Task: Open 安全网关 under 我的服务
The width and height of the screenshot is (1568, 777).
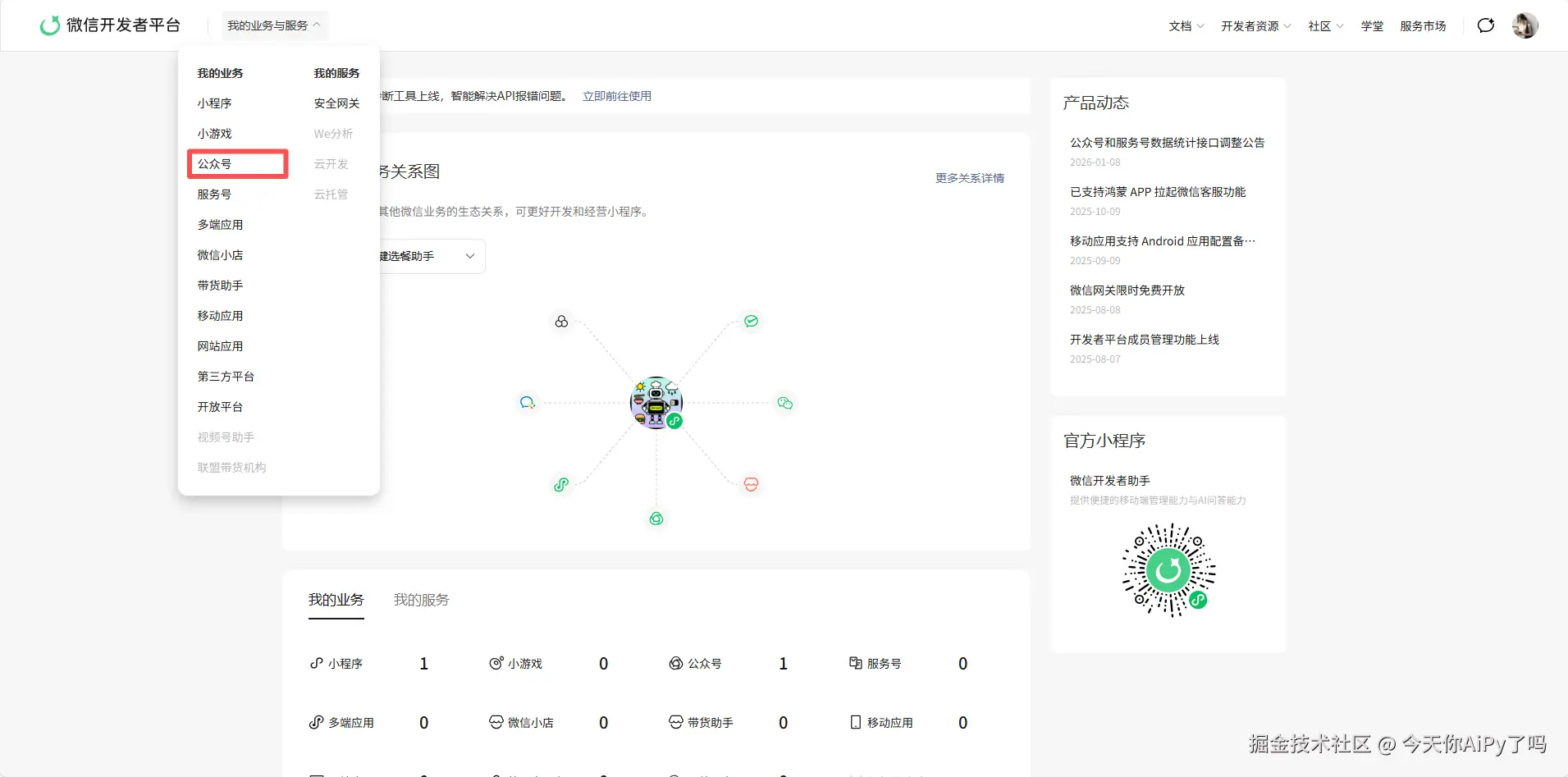Action: (x=336, y=103)
